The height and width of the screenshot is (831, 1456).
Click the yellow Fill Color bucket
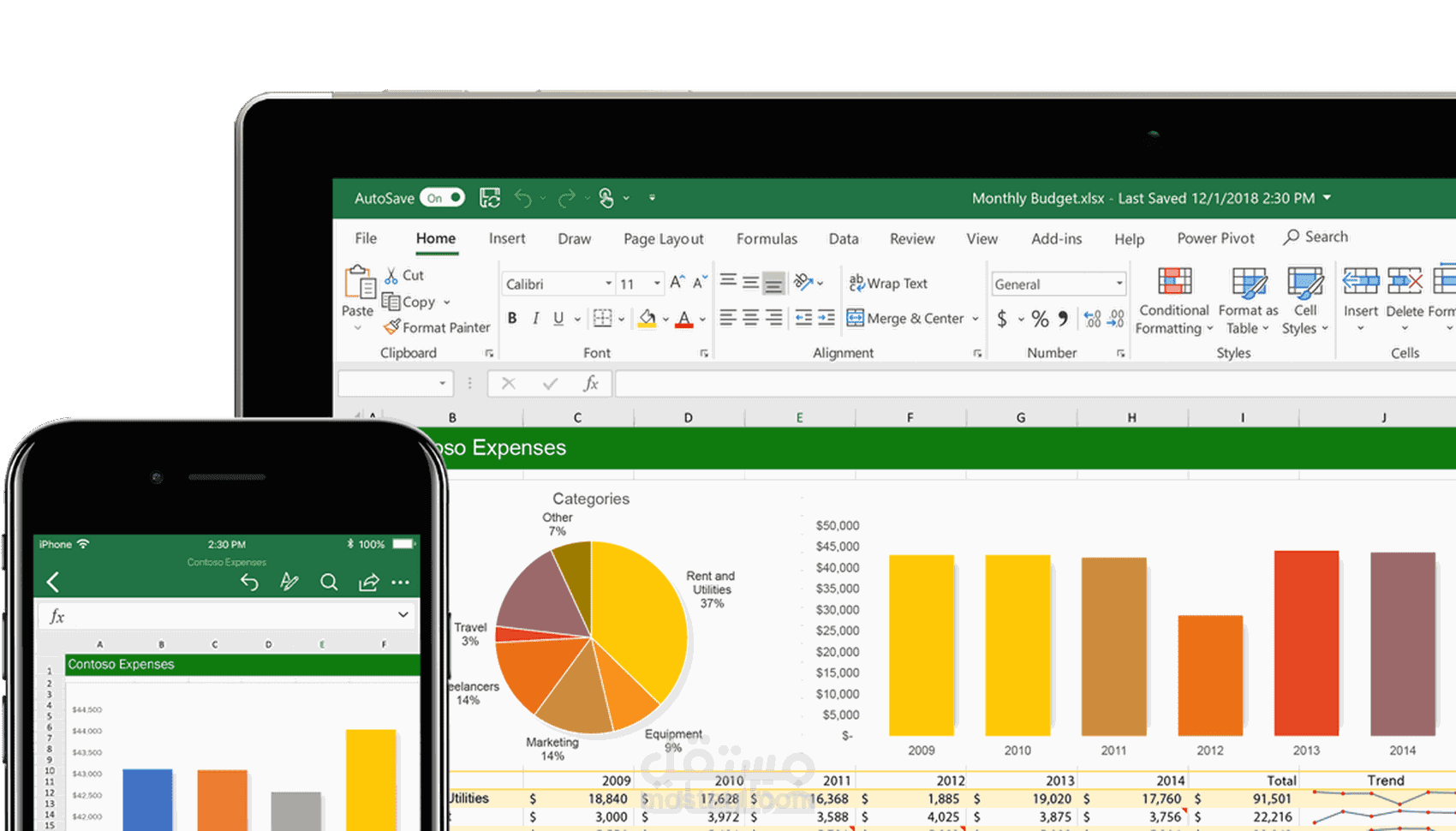647,319
